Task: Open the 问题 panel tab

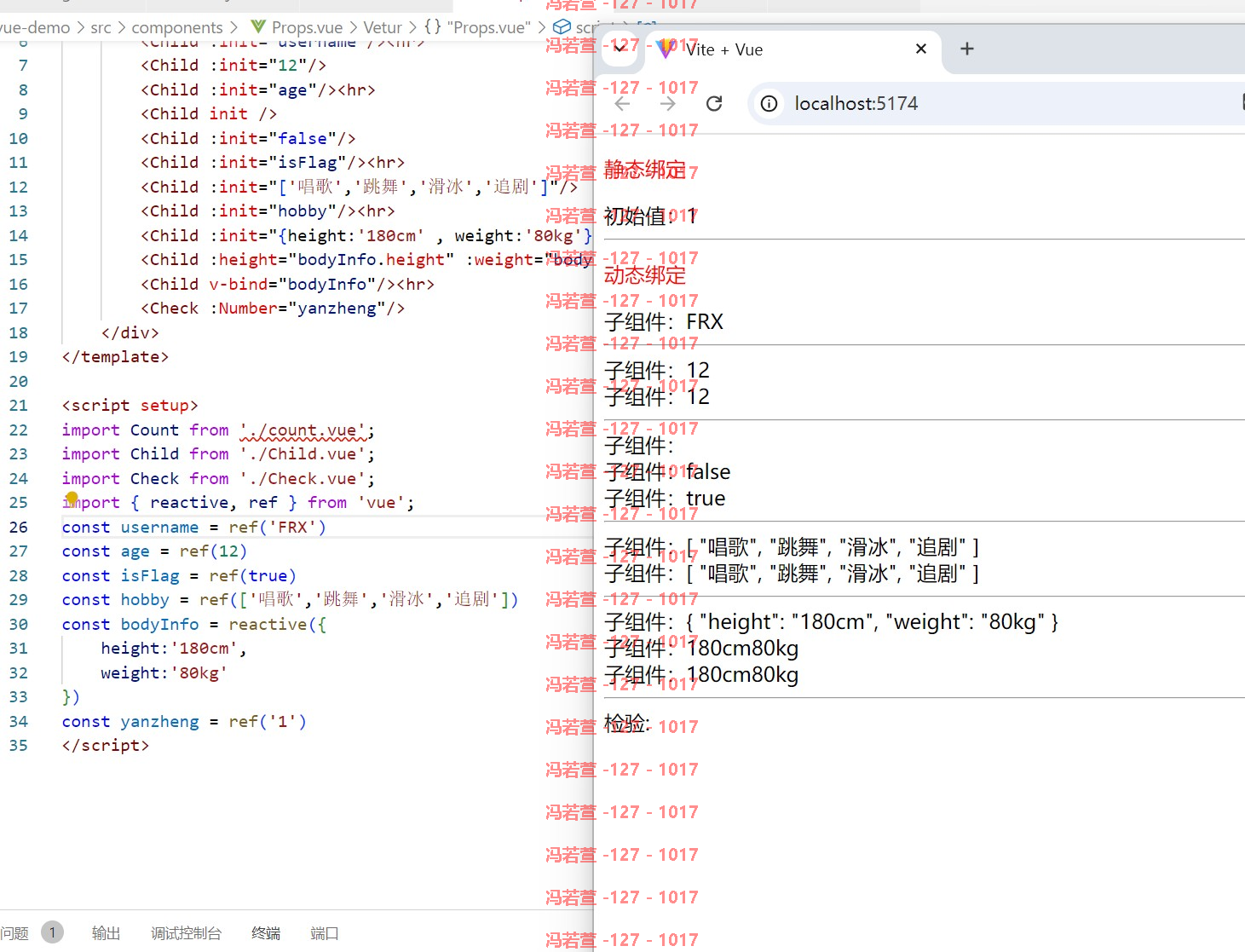Action: [x=14, y=933]
